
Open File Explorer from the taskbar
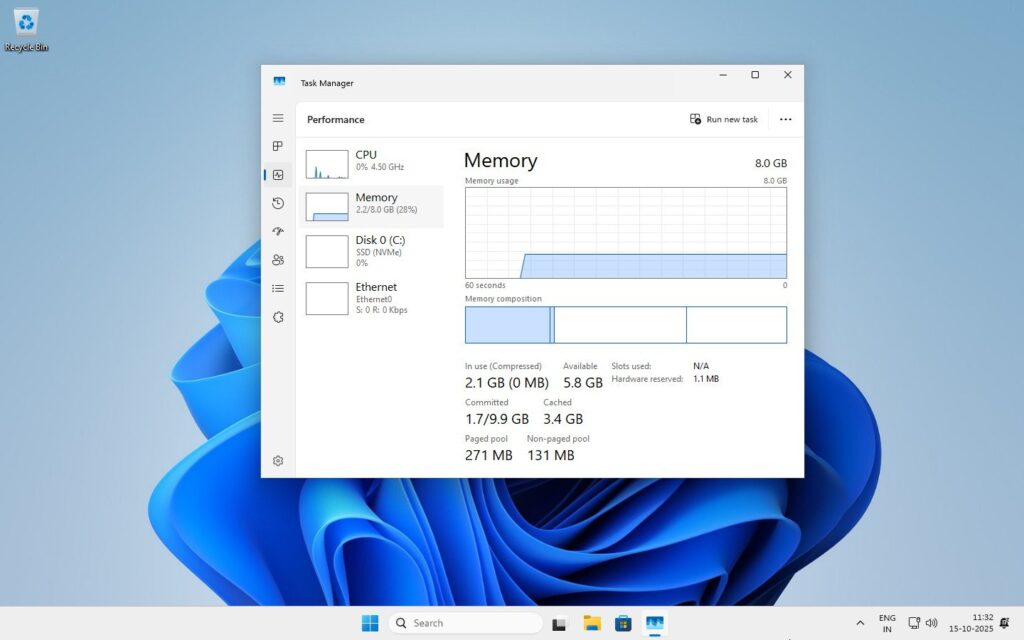(x=590, y=622)
